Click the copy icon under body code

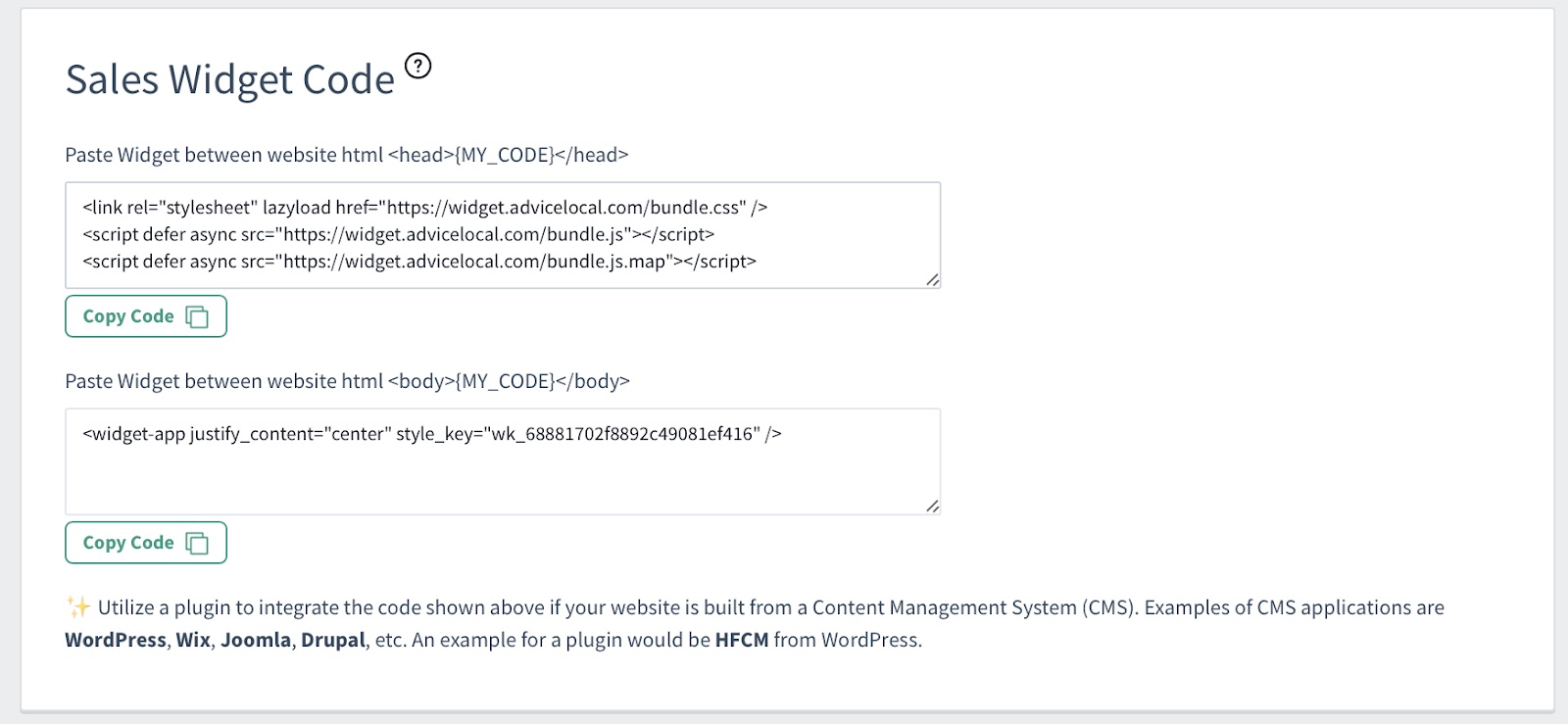(x=197, y=543)
